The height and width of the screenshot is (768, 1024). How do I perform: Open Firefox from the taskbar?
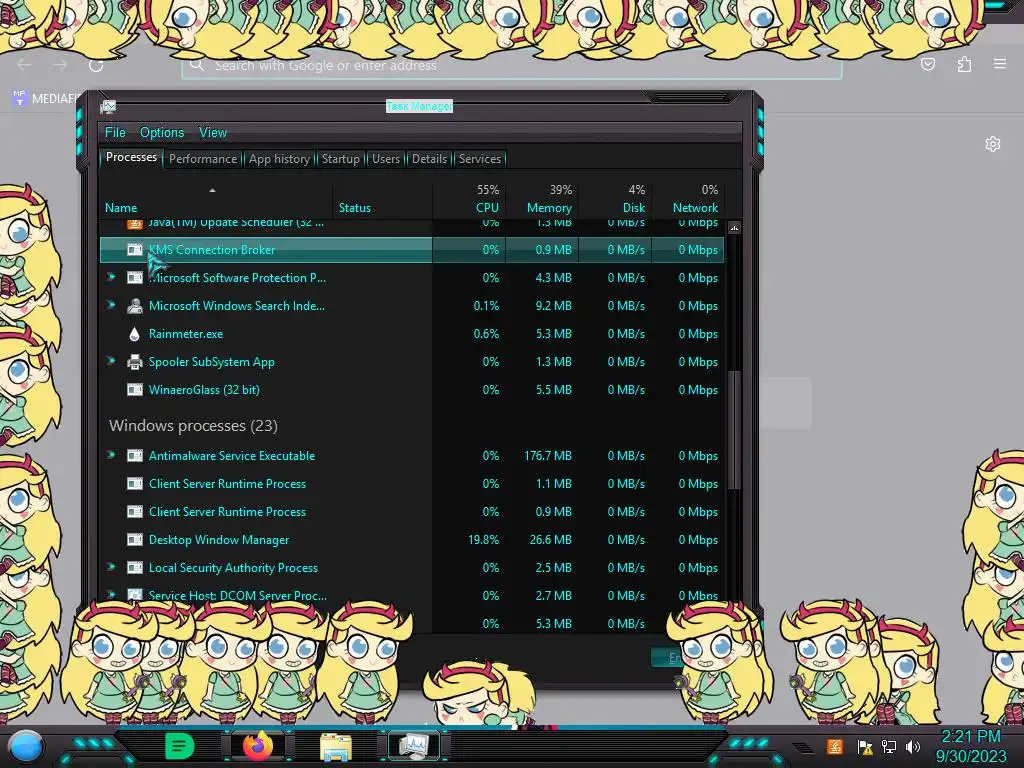coord(258,745)
